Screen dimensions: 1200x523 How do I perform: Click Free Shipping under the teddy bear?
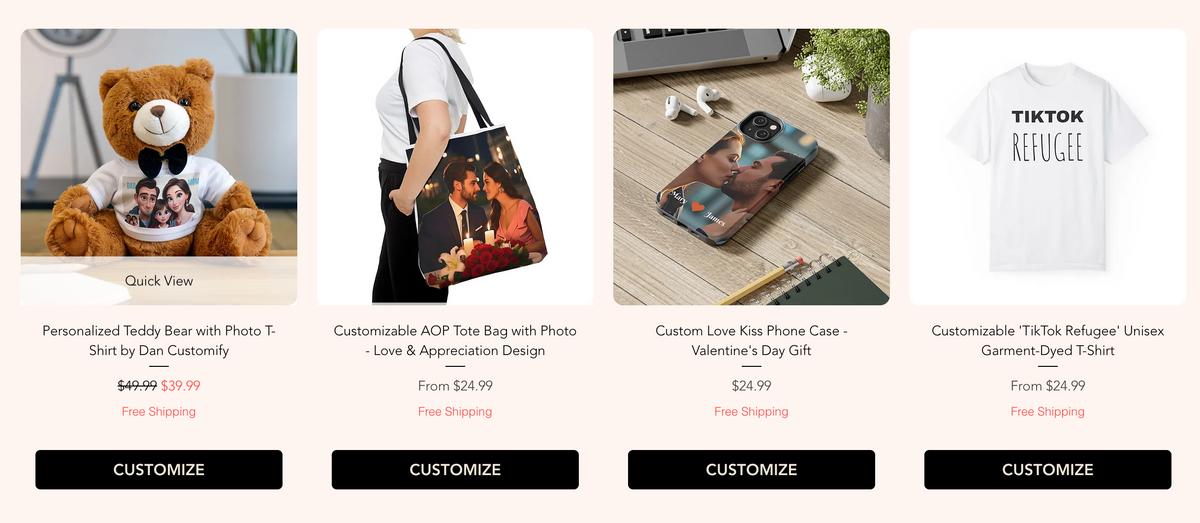coord(159,412)
